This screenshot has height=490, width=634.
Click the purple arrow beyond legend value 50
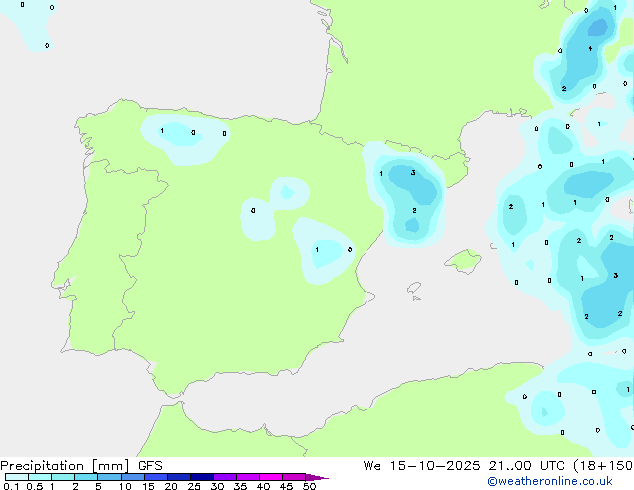coord(317,477)
